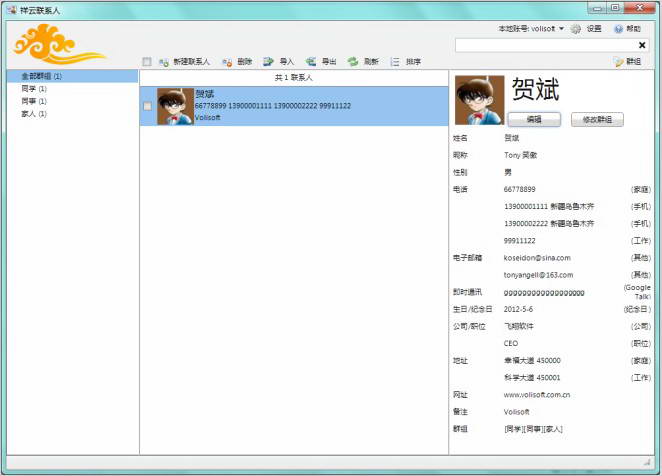Click the 排序 (sort) icon
The height and width of the screenshot is (476, 662).
coord(395,62)
